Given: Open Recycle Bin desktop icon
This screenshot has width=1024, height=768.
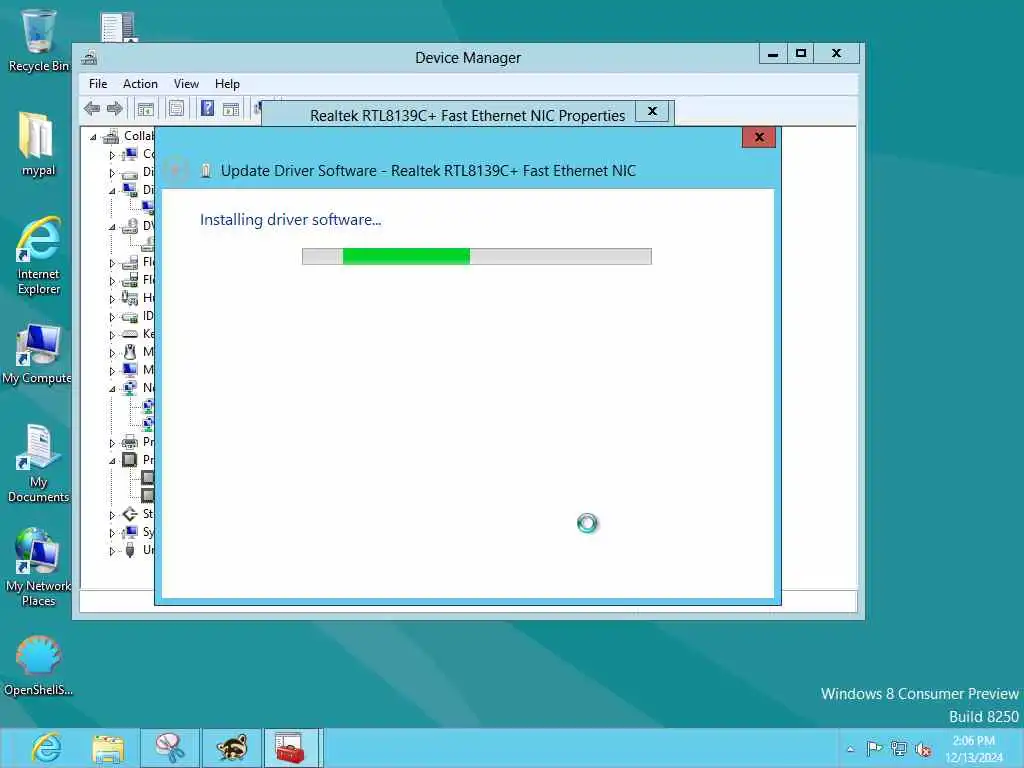Looking at the screenshot, I should coord(38,40).
